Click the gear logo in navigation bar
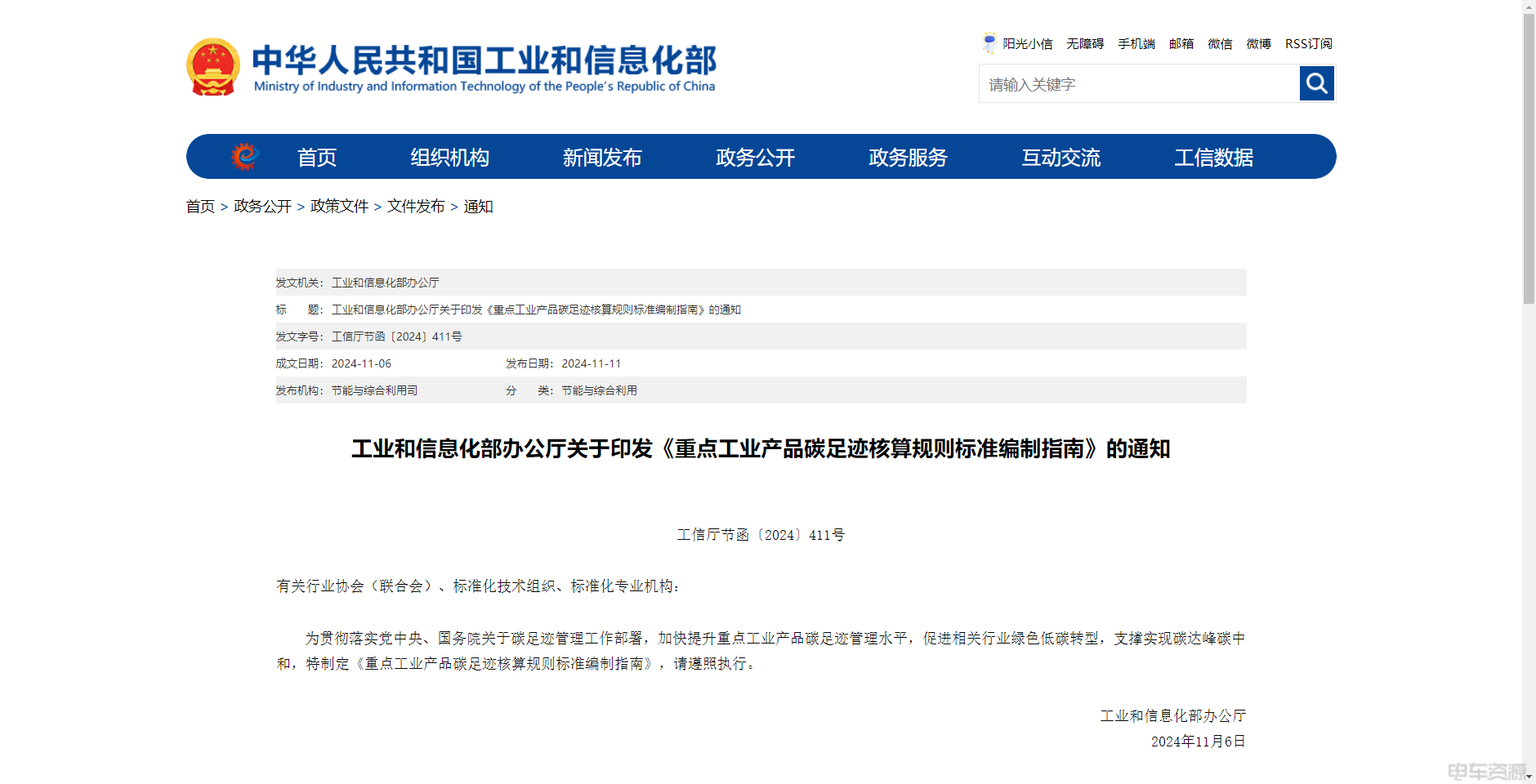The width and height of the screenshot is (1536, 784). (x=244, y=156)
